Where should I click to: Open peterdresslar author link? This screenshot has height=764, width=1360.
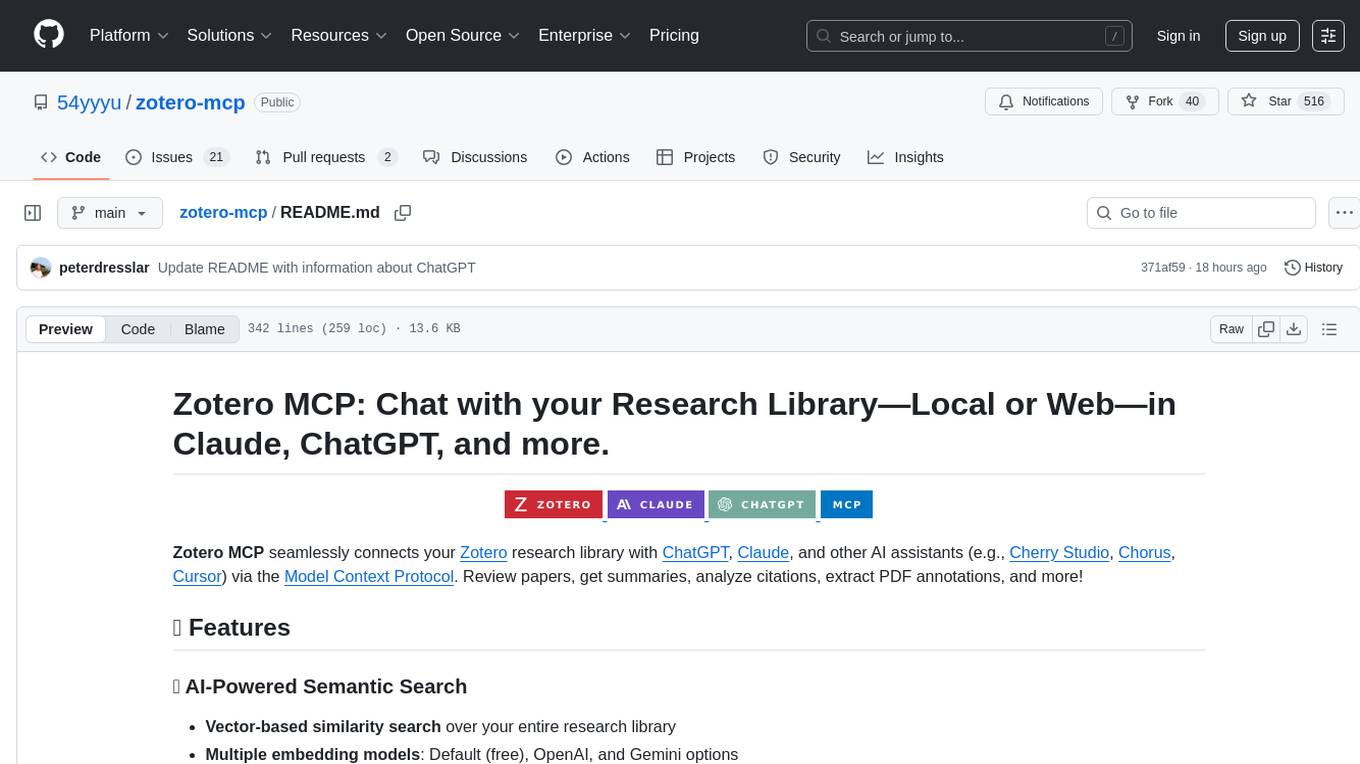[x=104, y=268]
